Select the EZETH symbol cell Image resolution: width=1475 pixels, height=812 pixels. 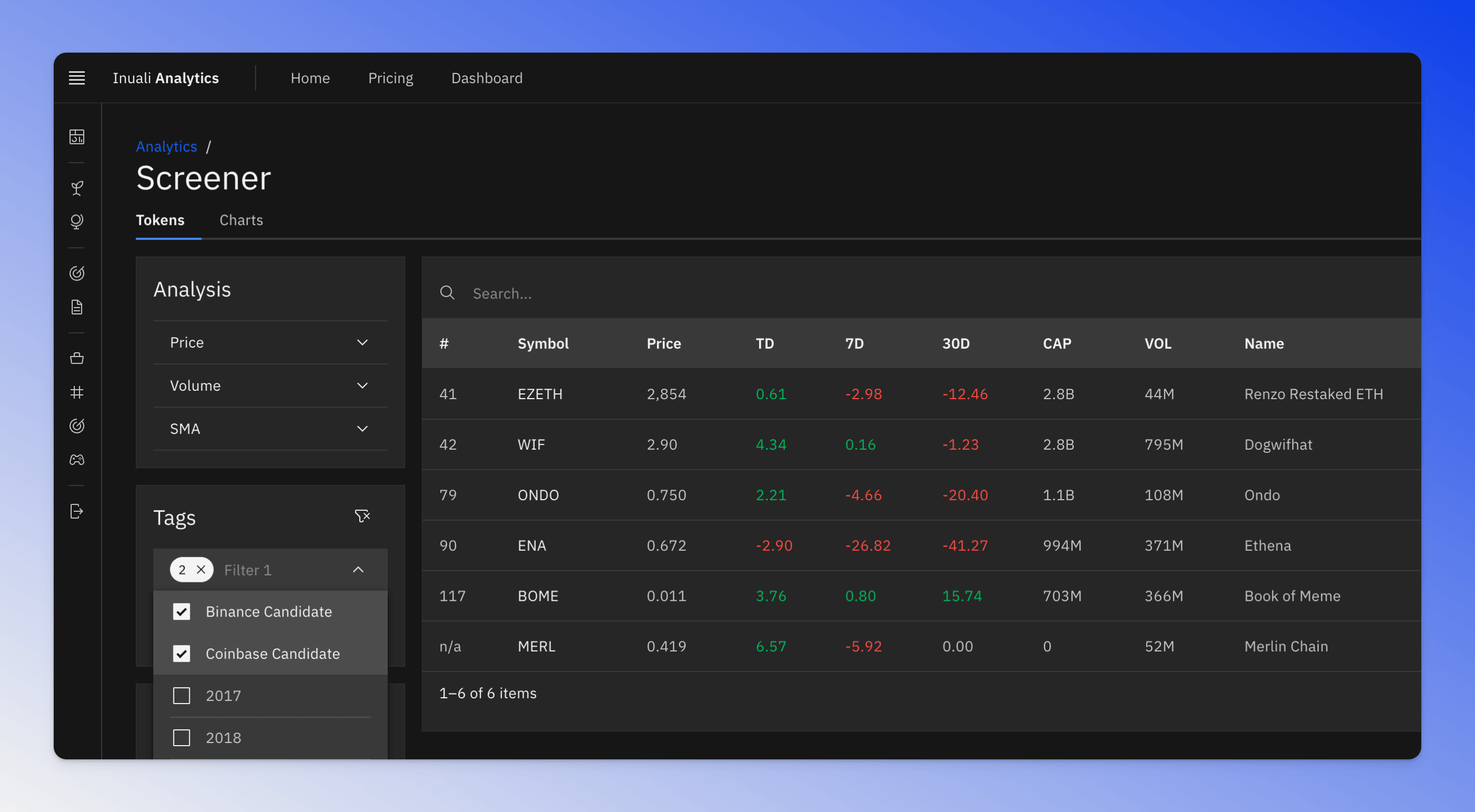(x=540, y=394)
